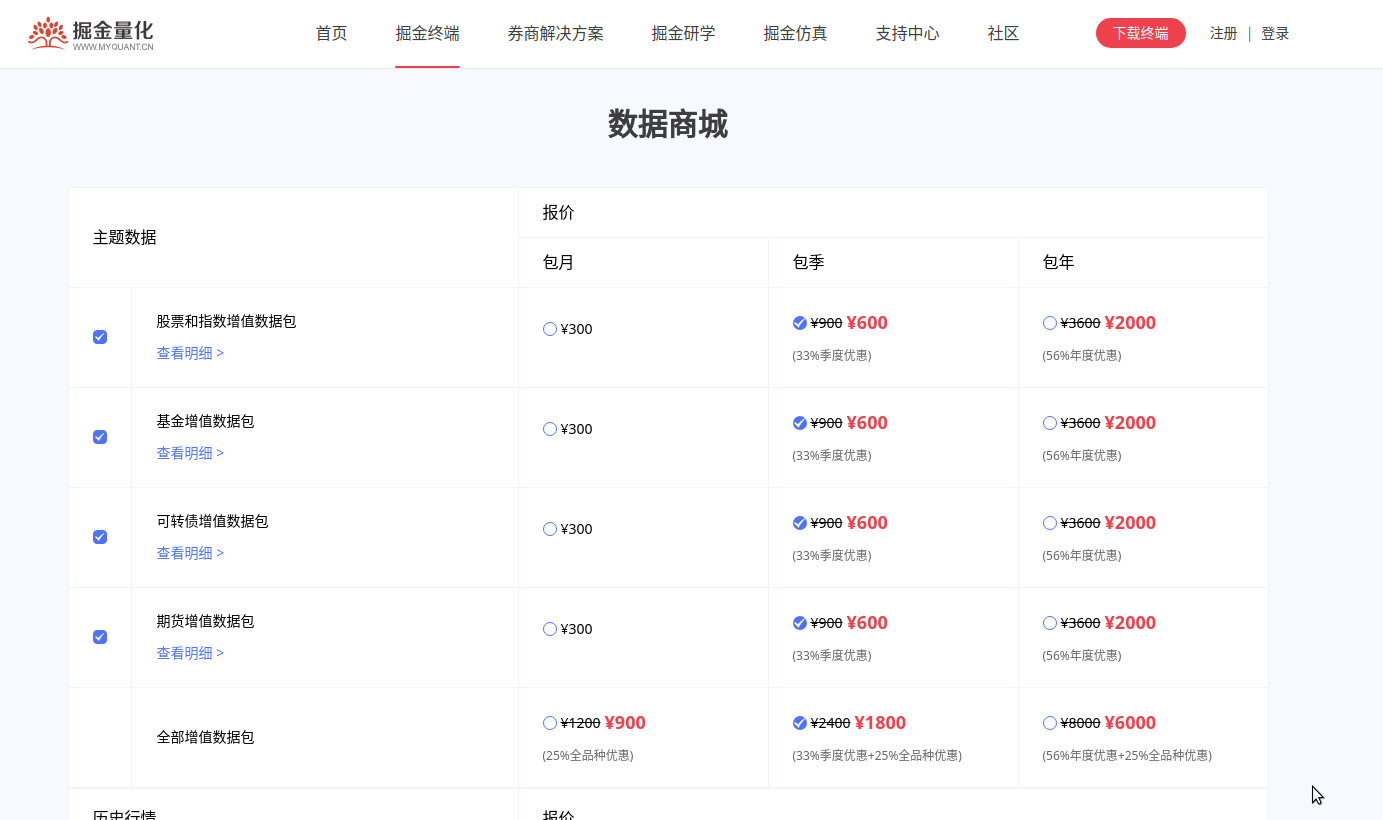The width and height of the screenshot is (1383, 820).
Task: Uncheck the 可转债增值数据包 checkbox
Action: [99, 537]
